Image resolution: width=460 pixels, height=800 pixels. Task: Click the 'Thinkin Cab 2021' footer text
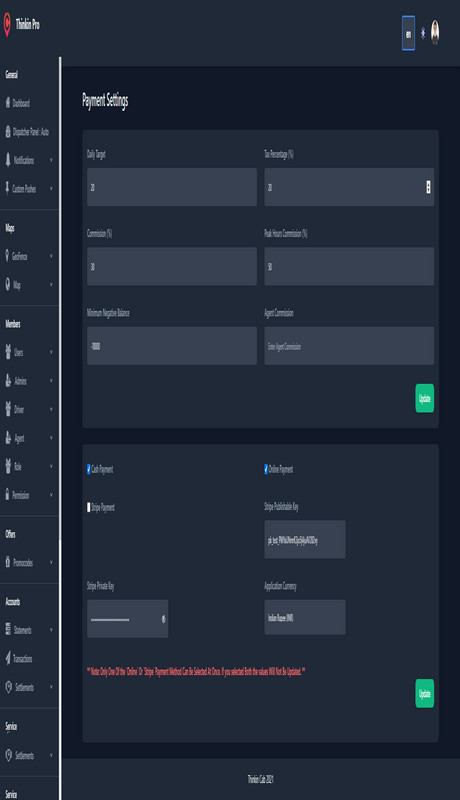[261, 779]
